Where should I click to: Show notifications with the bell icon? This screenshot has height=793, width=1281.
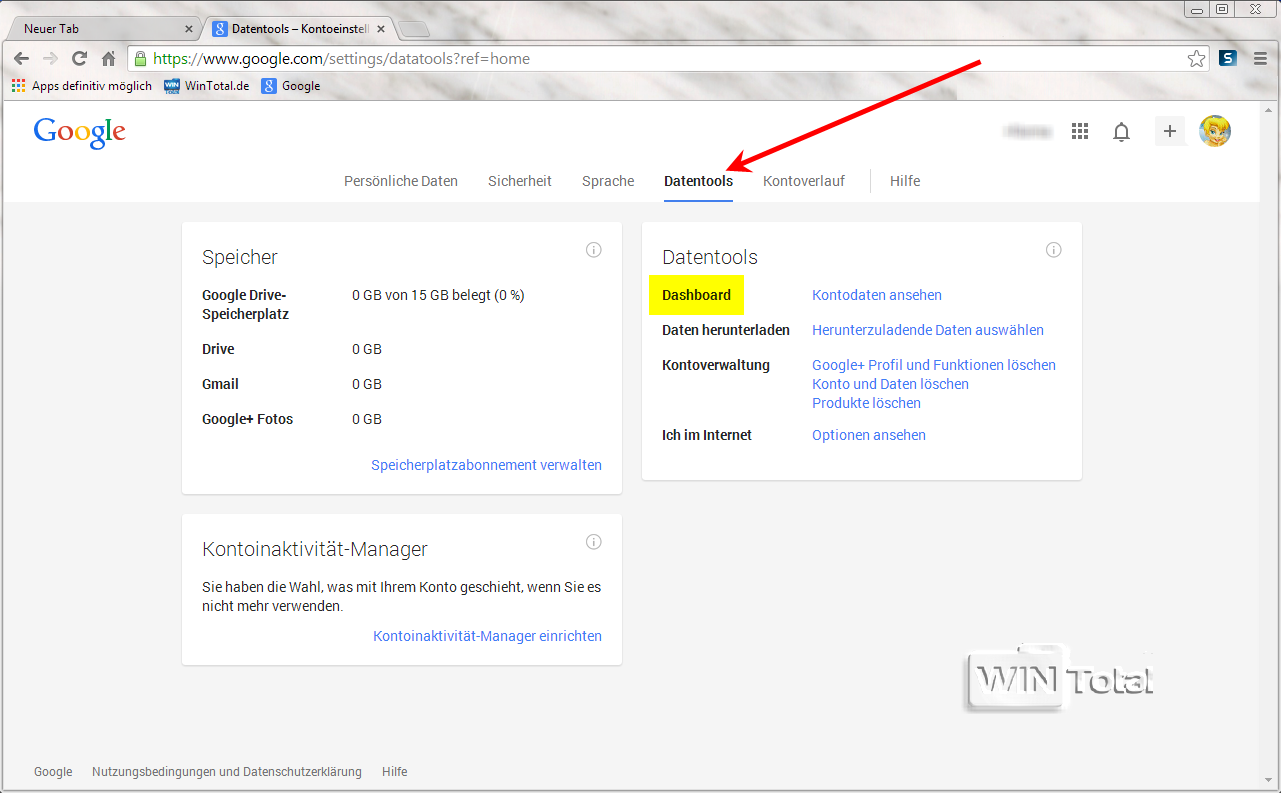coord(1122,131)
